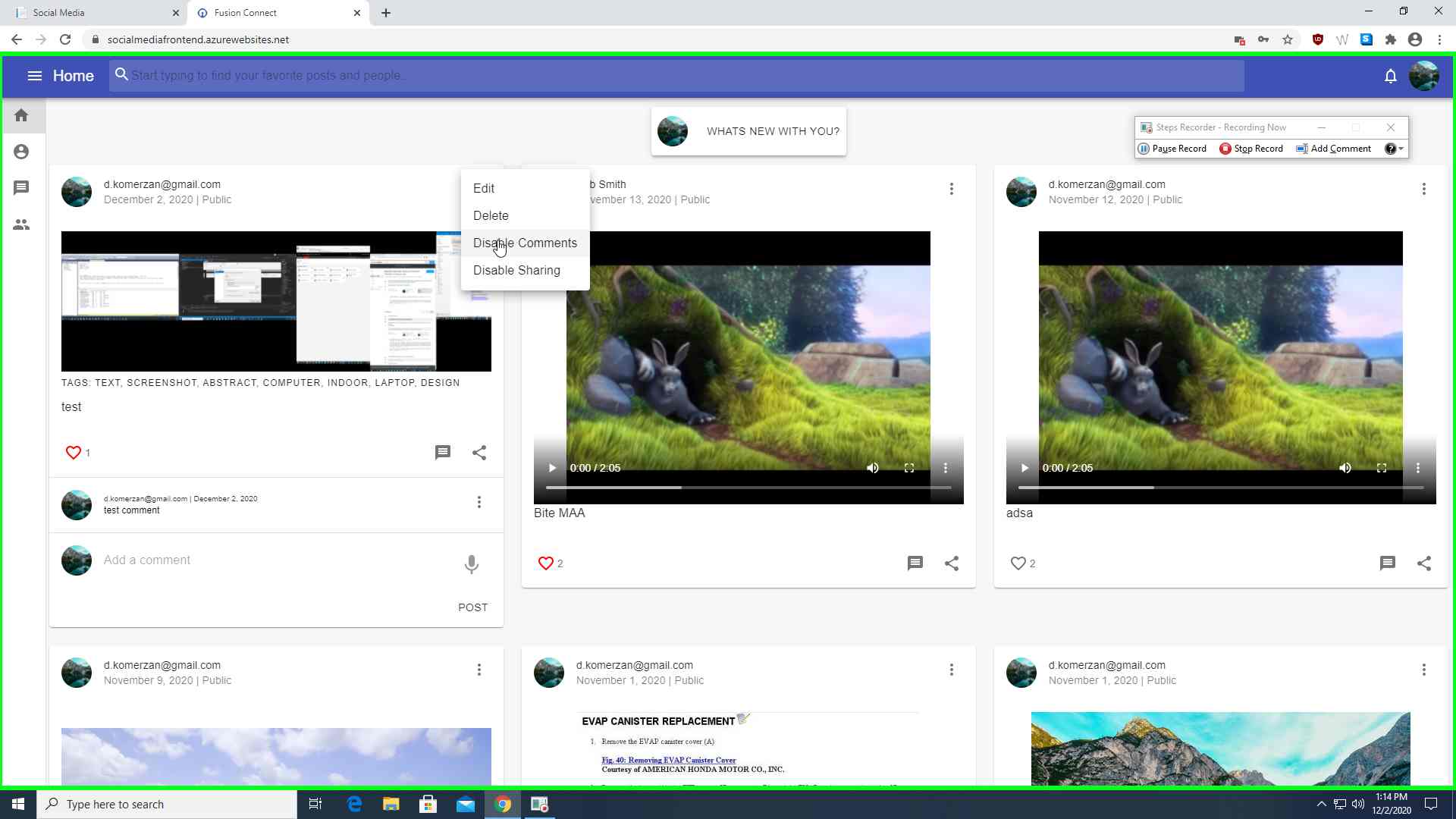Screen dimensions: 1456x819
Task: Go to Home in the sidebar
Action: click(x=21, y=115)
